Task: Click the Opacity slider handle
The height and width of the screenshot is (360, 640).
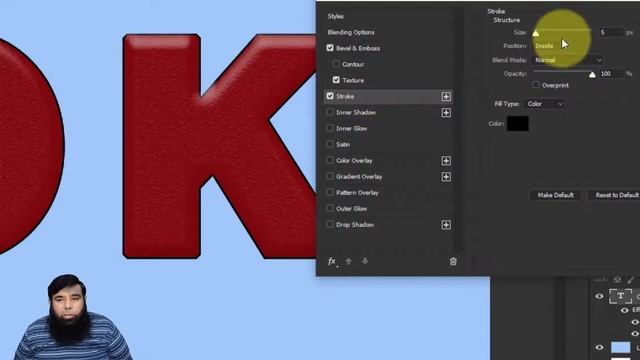Action: (x=592, y=75)
